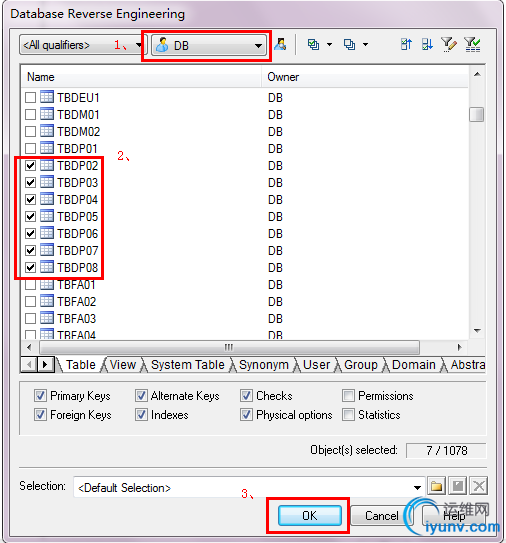The height and width of the screenshot is (543, 506).
Task: Click the tab scroll right arrow
Action: point(45,365)
